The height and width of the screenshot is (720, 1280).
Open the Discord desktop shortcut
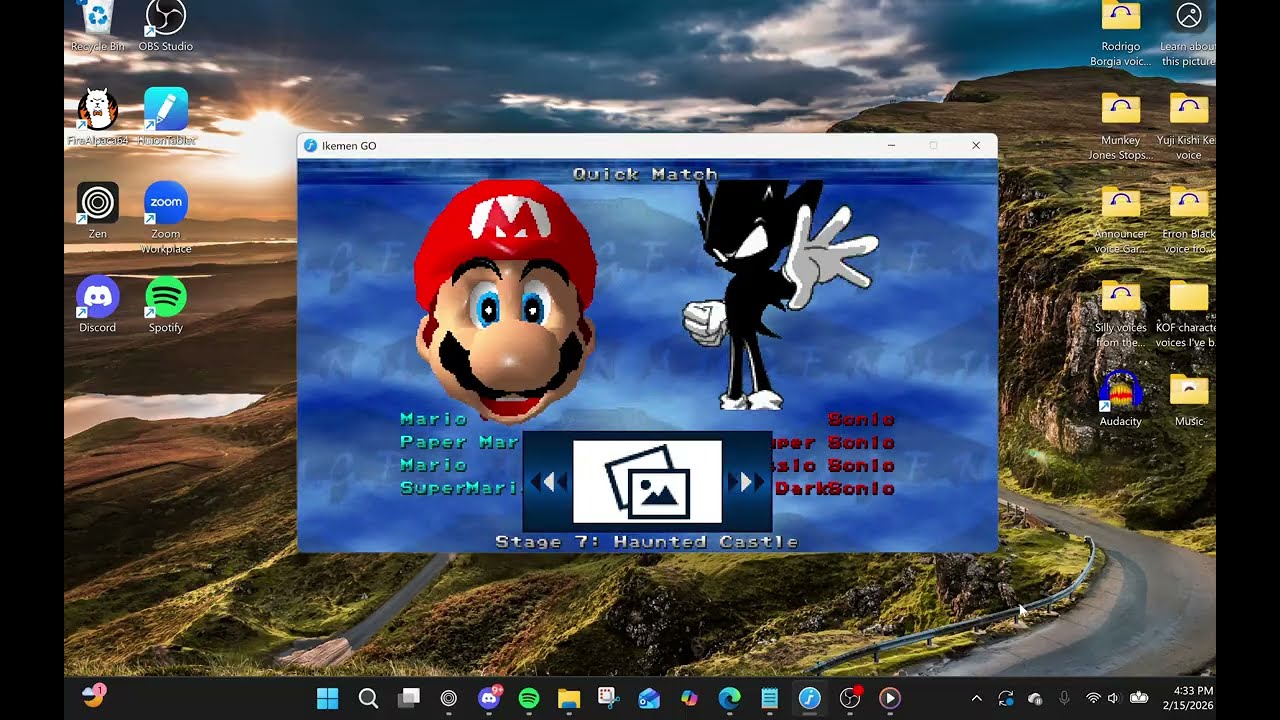[98, 305]
